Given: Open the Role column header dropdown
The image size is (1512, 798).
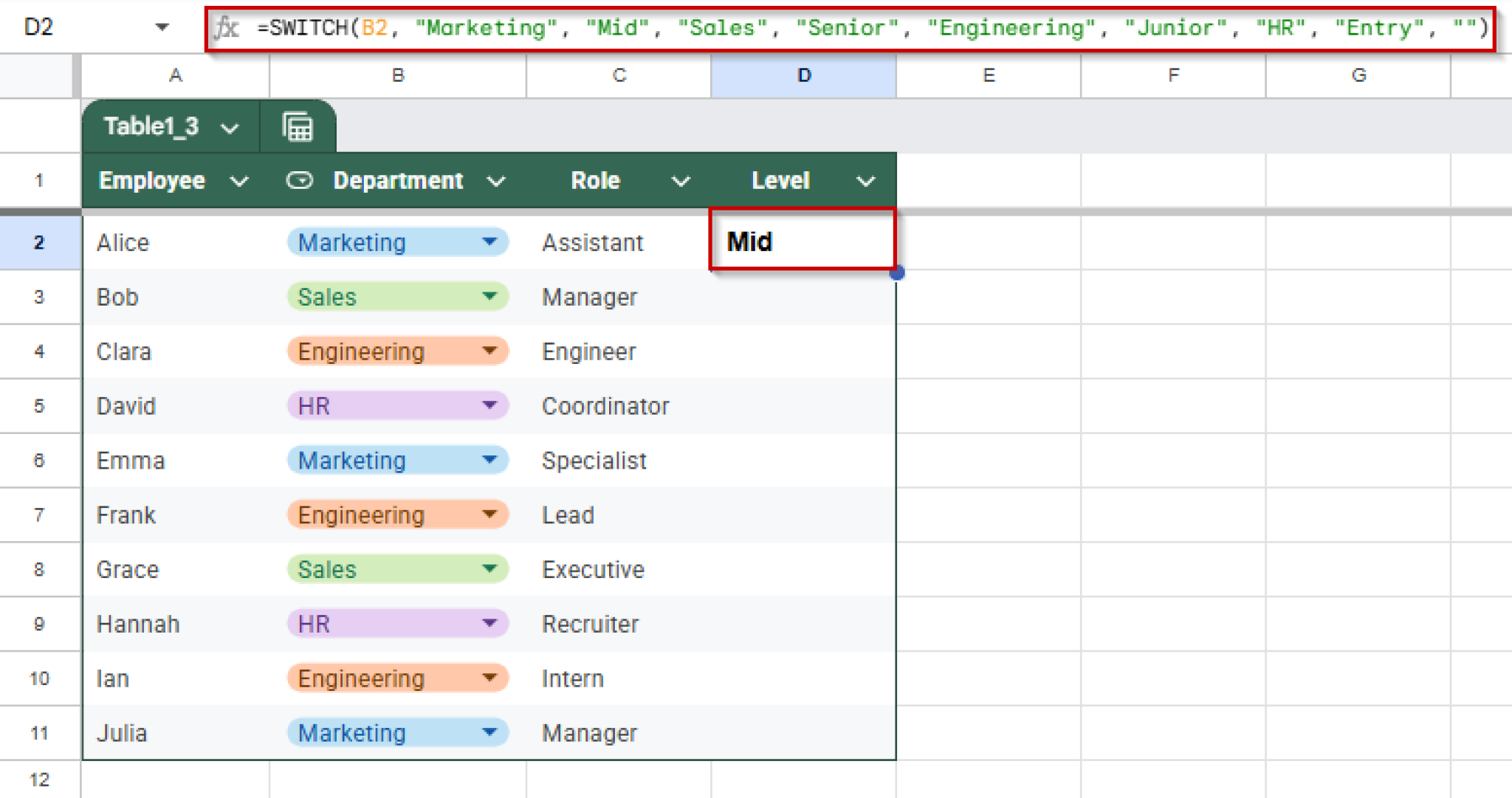Looking at the screenshot, I should tap(681, 180).
